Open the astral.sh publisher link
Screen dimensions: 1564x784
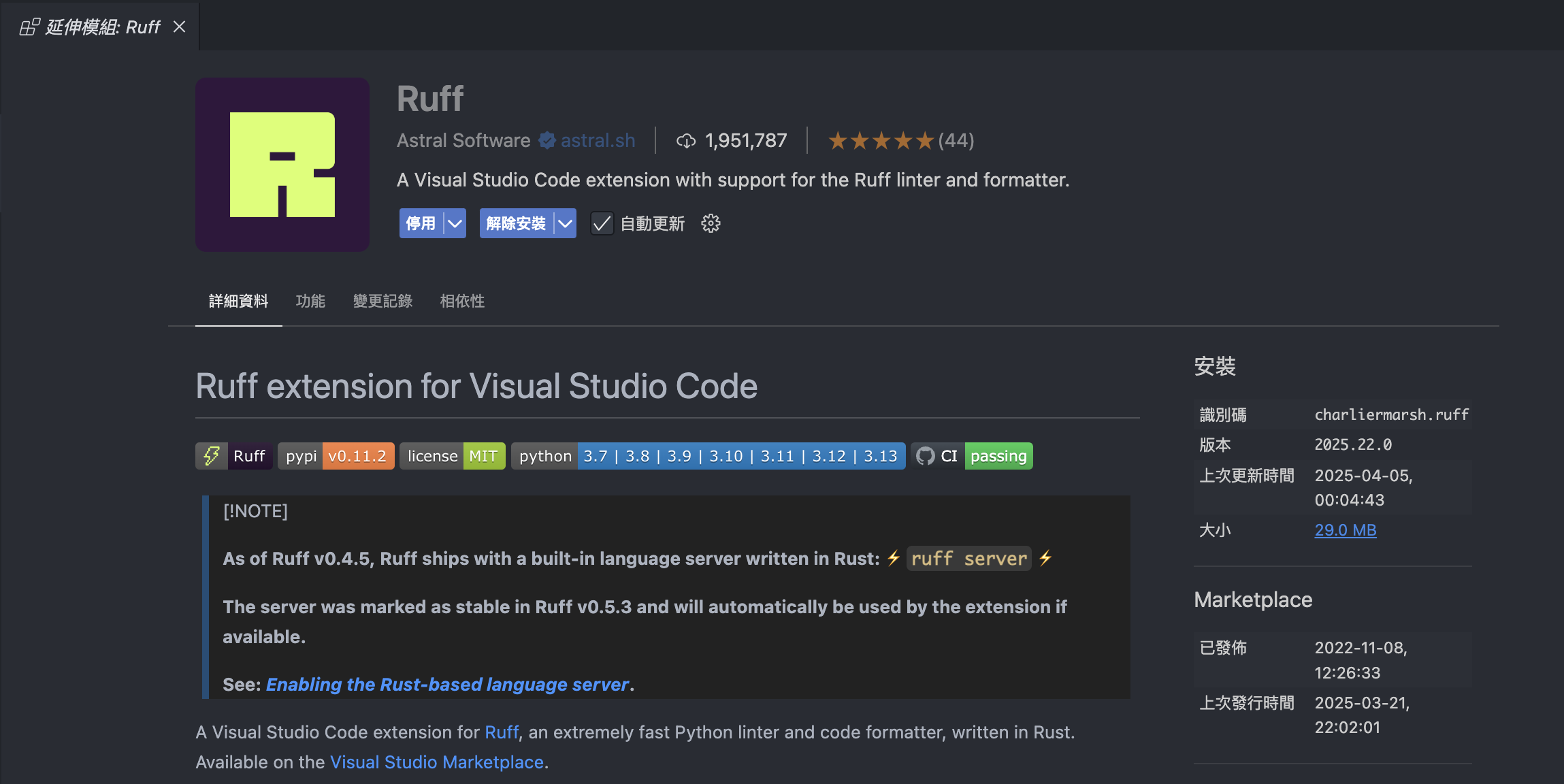pos(598,140)
